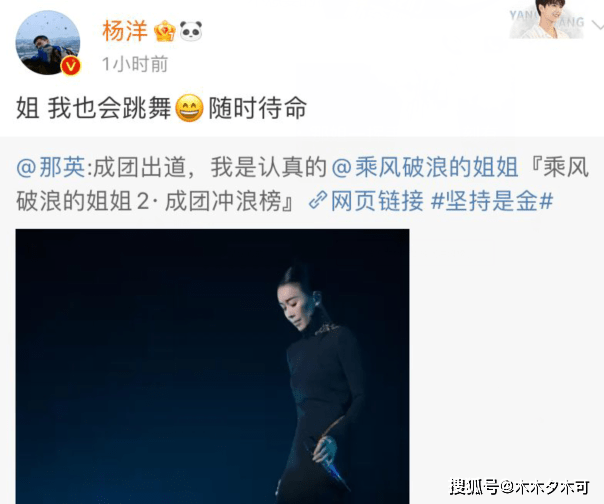The width and height of the screenshot is (604, 504).
Task: Click the 1小时前 timestamp
Action: (x=135, y=64)
